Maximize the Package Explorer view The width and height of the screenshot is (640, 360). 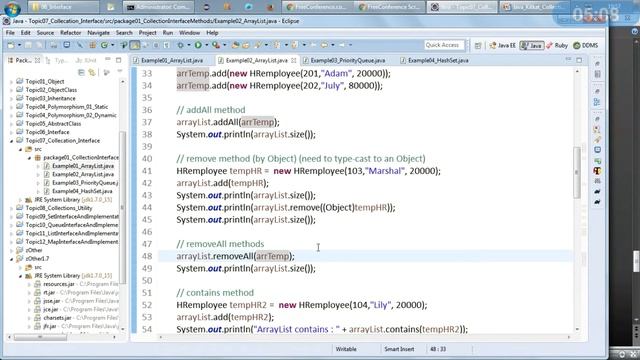coord(119,60)
